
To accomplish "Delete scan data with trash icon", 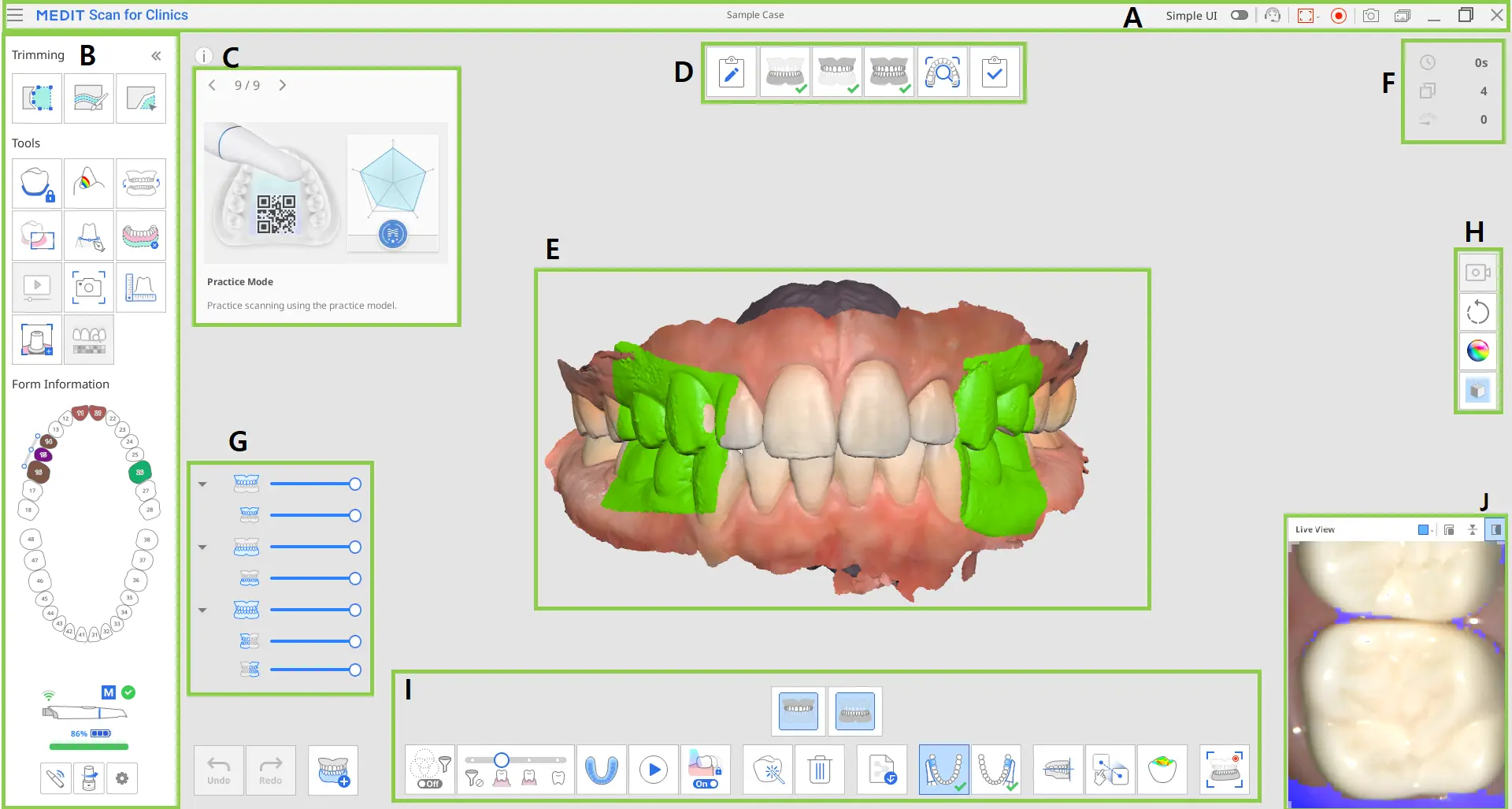I will (820, 770).
